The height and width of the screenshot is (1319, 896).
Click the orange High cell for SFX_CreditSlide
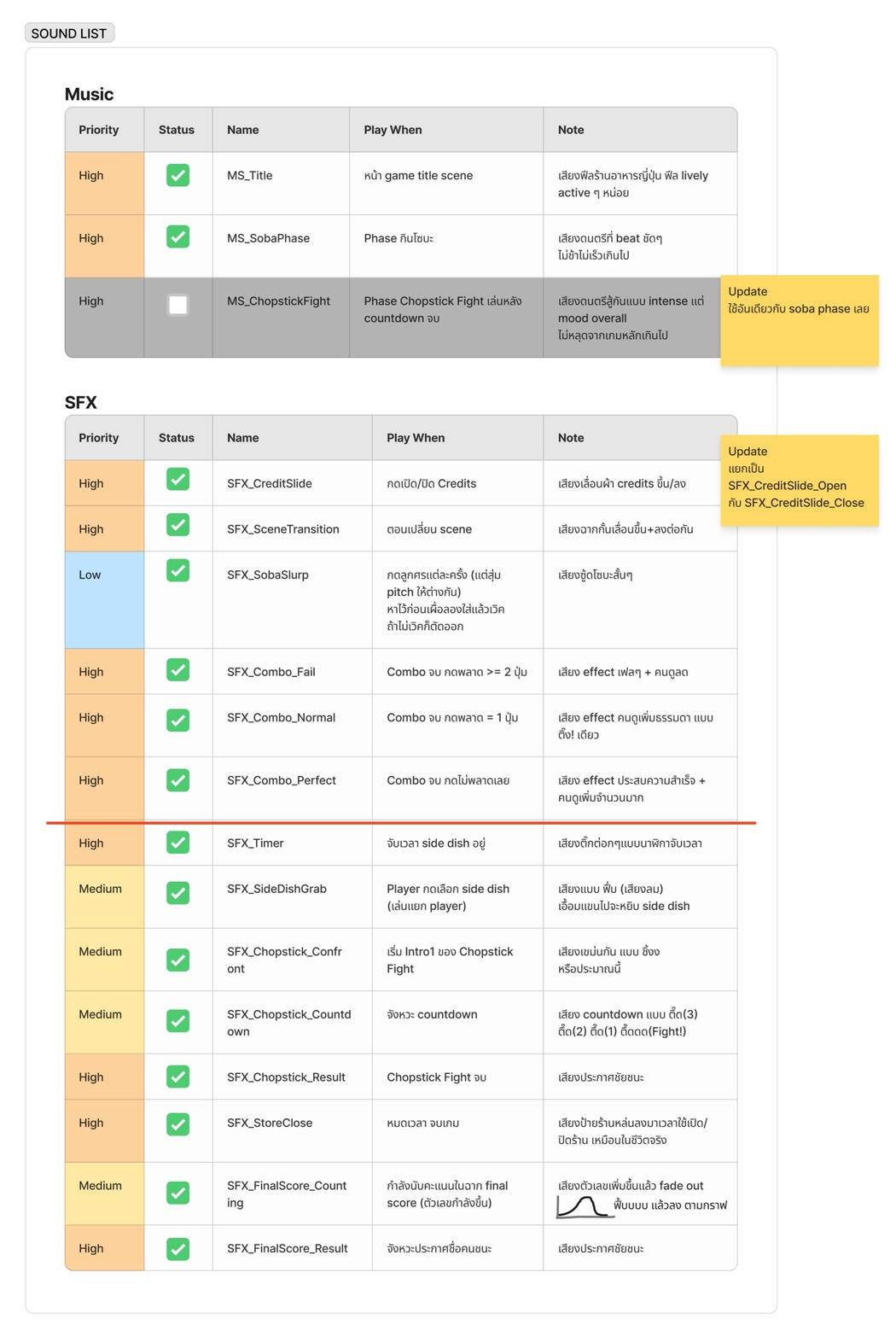(x=104, y=483)
